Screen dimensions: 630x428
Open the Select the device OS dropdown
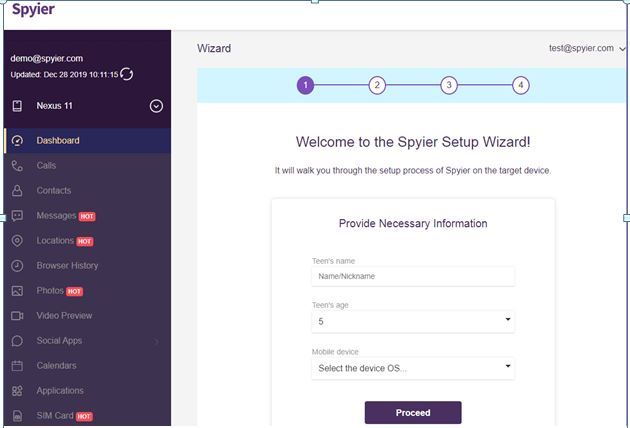pyautogui.click(x=413, y=368)
